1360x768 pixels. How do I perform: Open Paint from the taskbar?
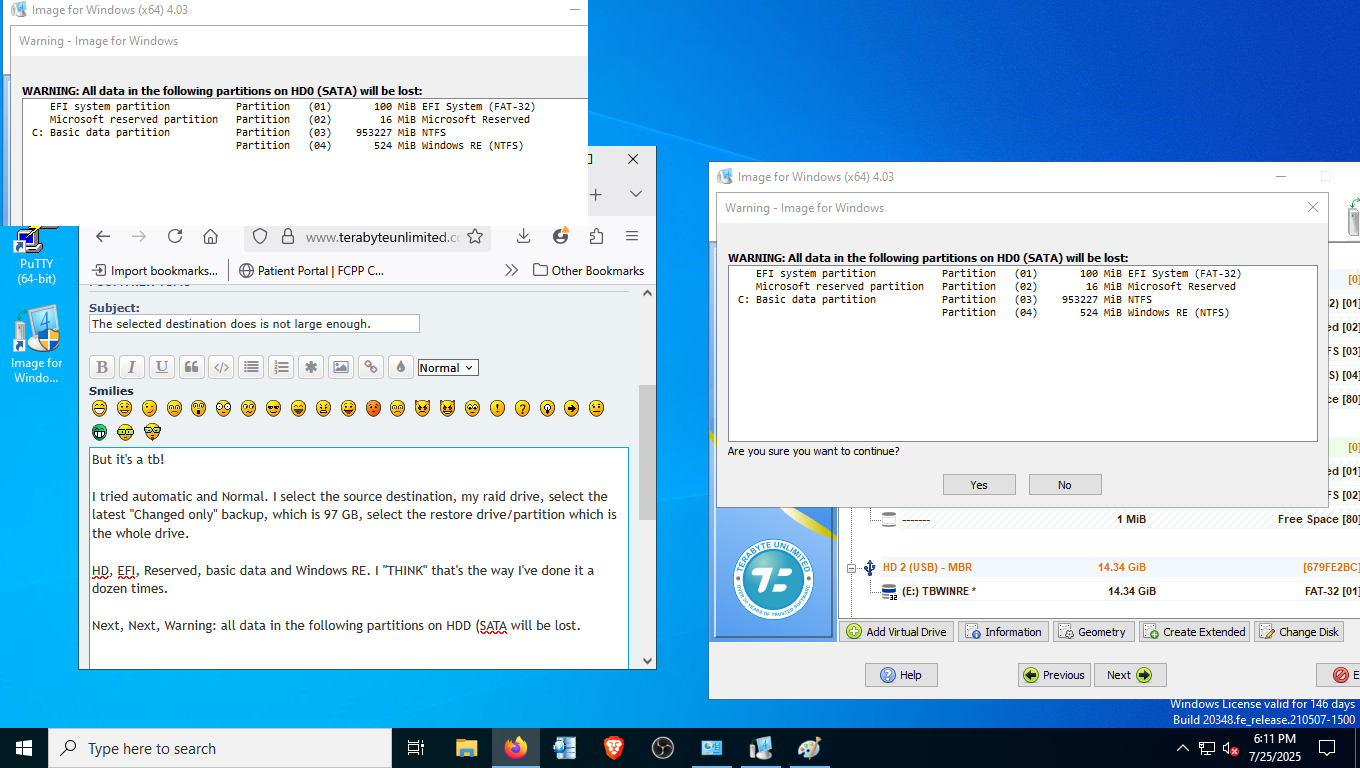click(810, 748)
